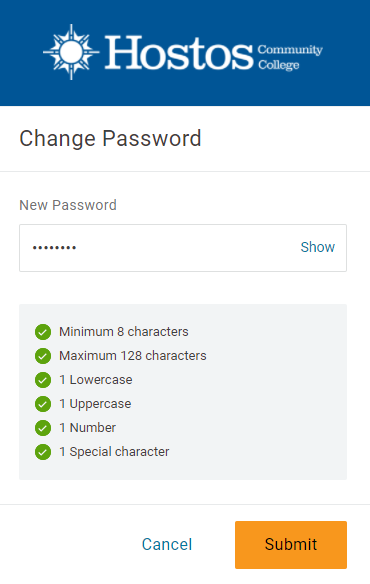The height and width of the screenshot is (584, 370).
Task: Click the green check beside Maximum 128 characters
Action: click(43, 356)
